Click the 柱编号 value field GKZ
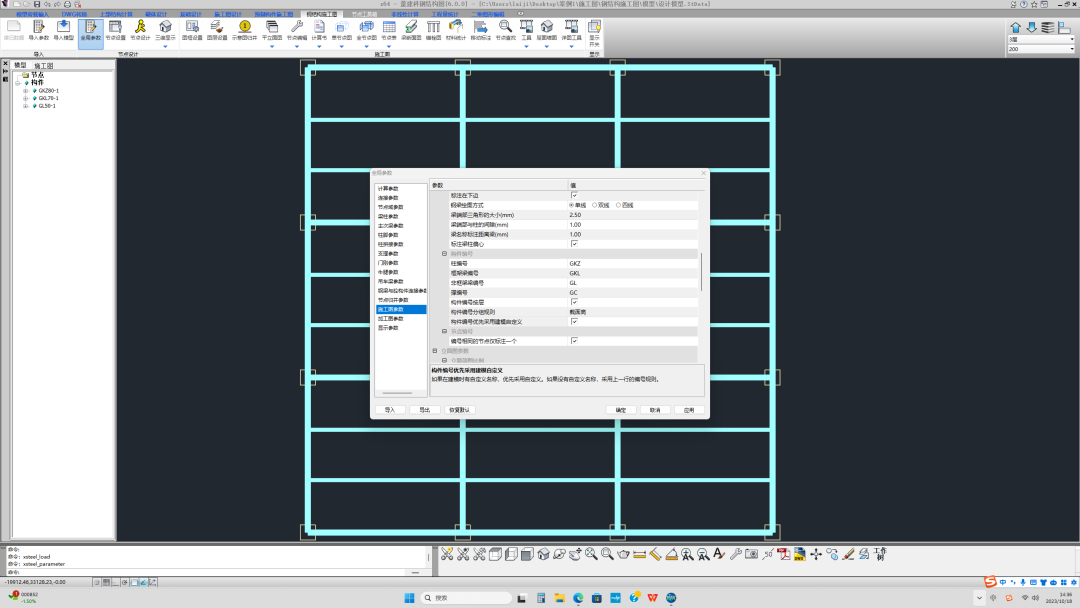The height and width of the screenshot is (608, 1080). point(633,263)
